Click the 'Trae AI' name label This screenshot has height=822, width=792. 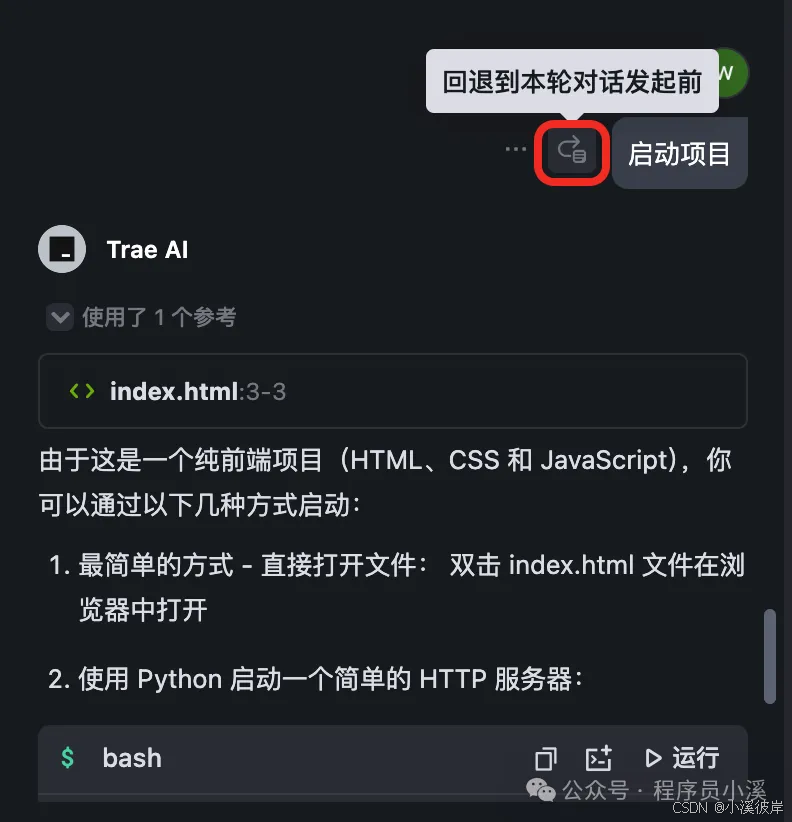click(147, 250)
